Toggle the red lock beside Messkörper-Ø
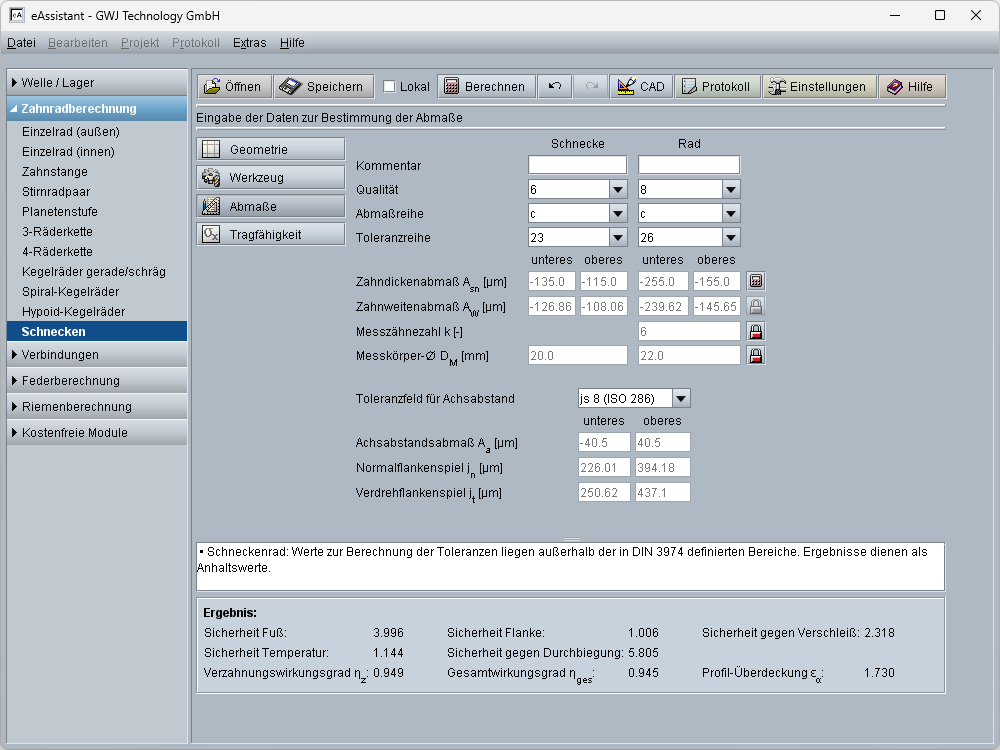The height and width of the screenshot is (750, 1000). tap(757, 355)
